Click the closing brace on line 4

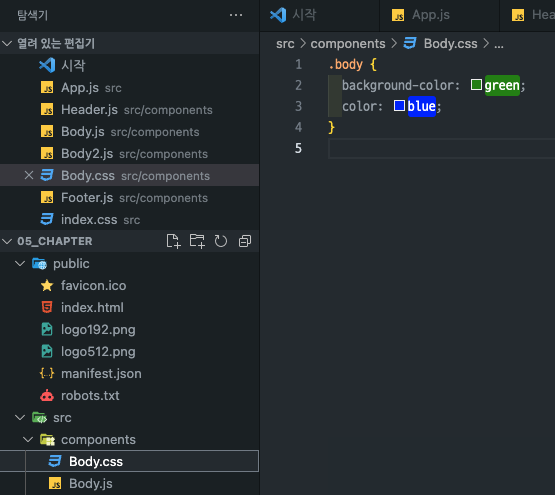click(x=331, y=127)
